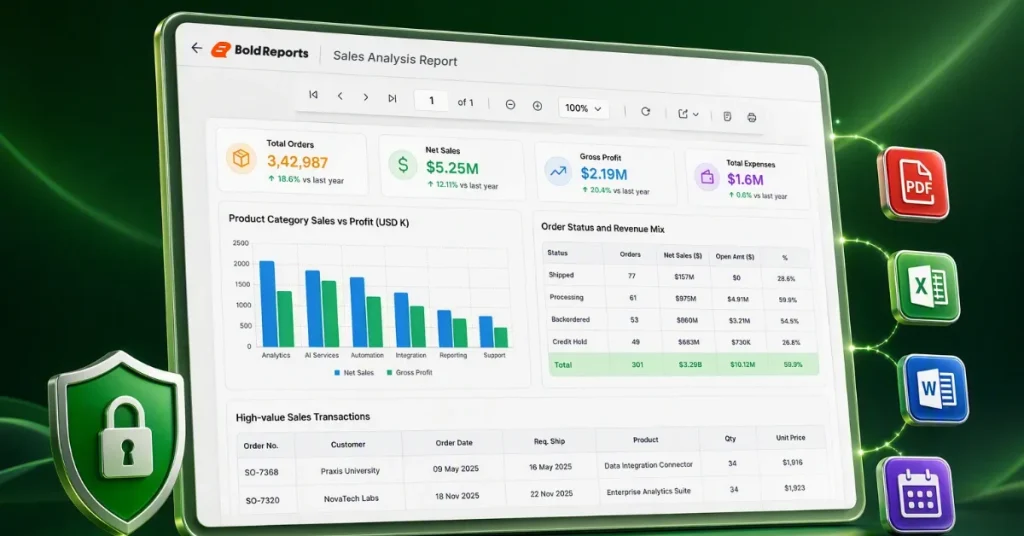Go to the previous report page
The height and width of the screenshot is (536, 1024).
point(340,96)
